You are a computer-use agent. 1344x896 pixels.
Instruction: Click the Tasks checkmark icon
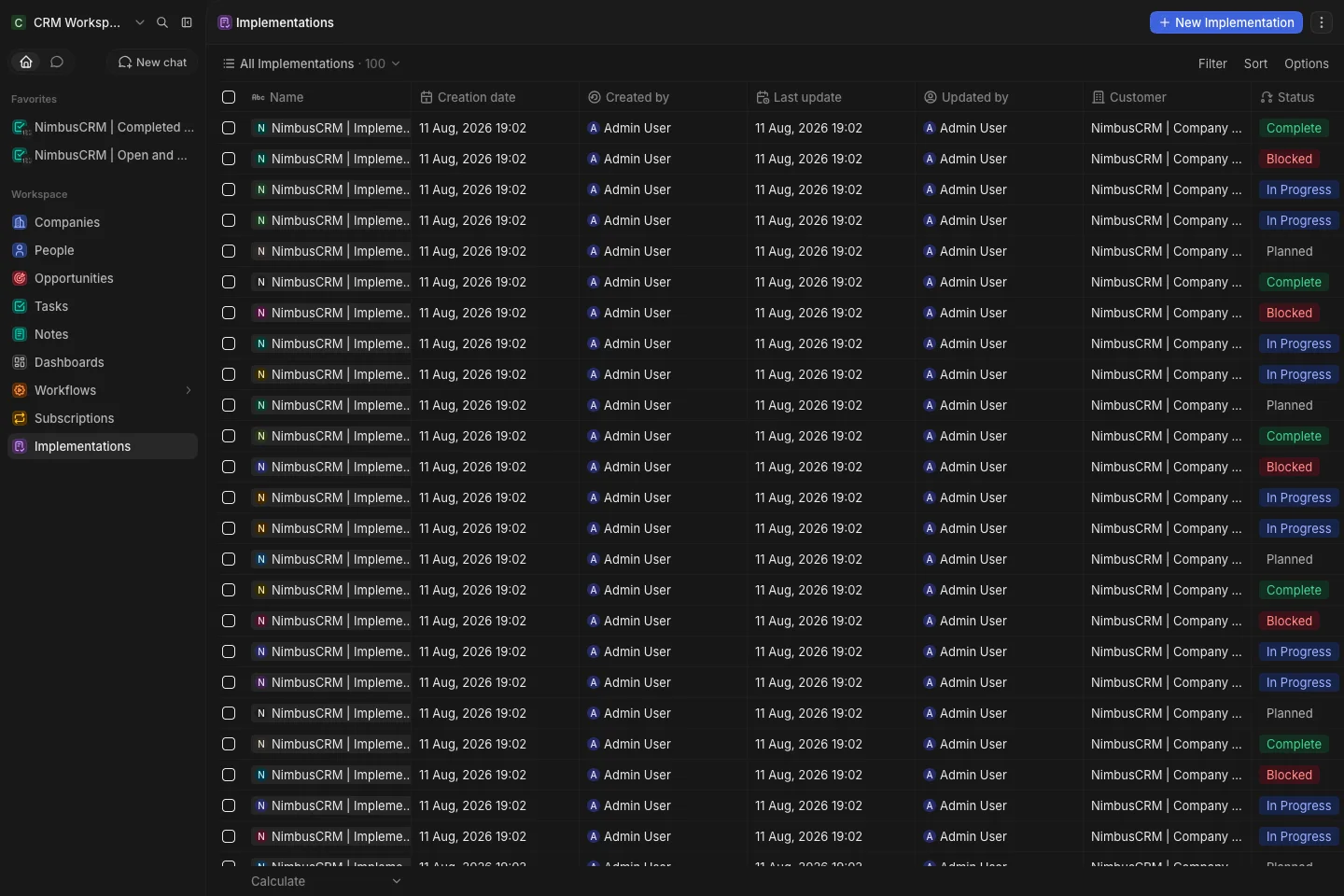click(x=20, y=306)
